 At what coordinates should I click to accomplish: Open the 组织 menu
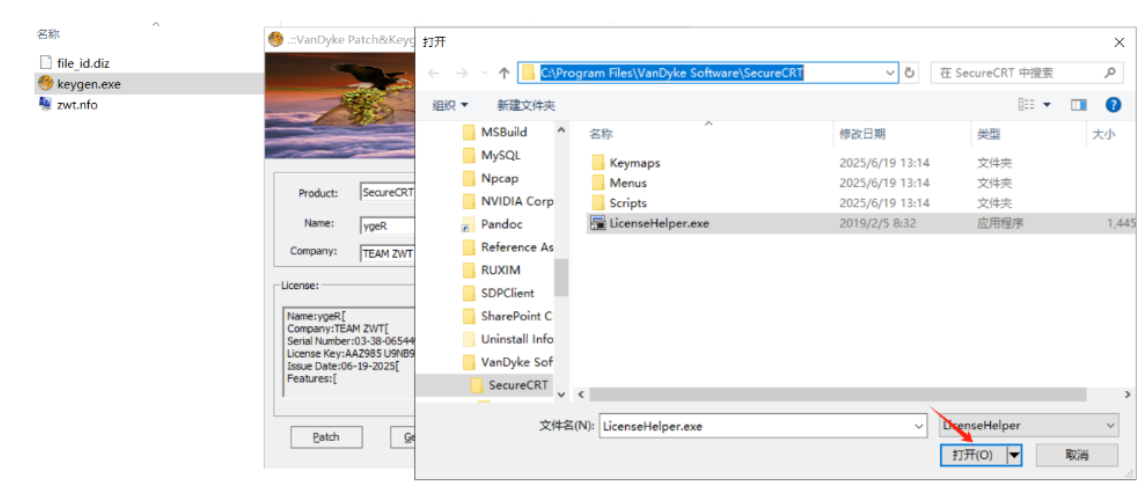point(450,105)
